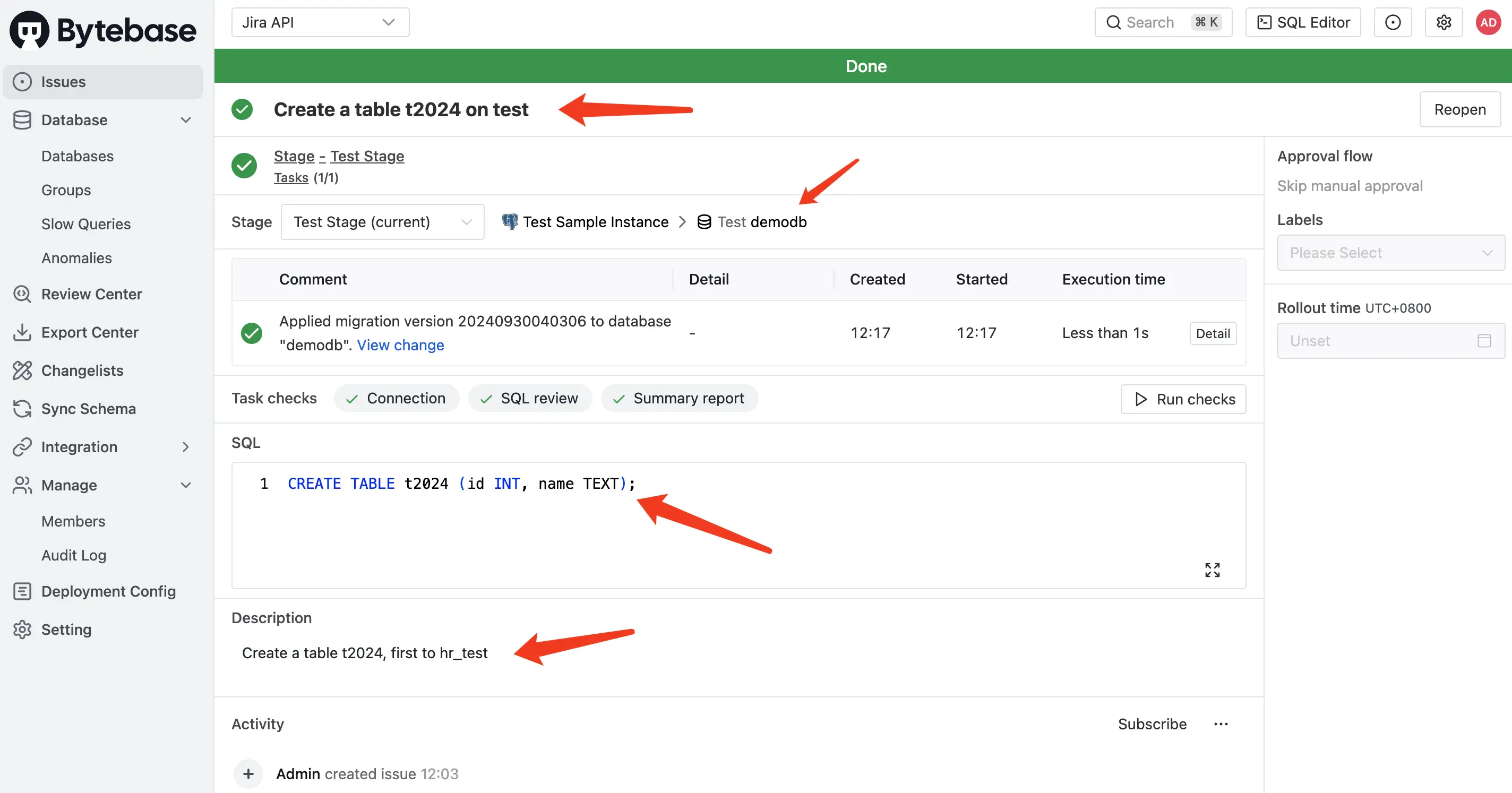Open the Jira API project selector
The height and width of the screenshot is (793, 1512).
pyautogui.click(x=320, y=22)
